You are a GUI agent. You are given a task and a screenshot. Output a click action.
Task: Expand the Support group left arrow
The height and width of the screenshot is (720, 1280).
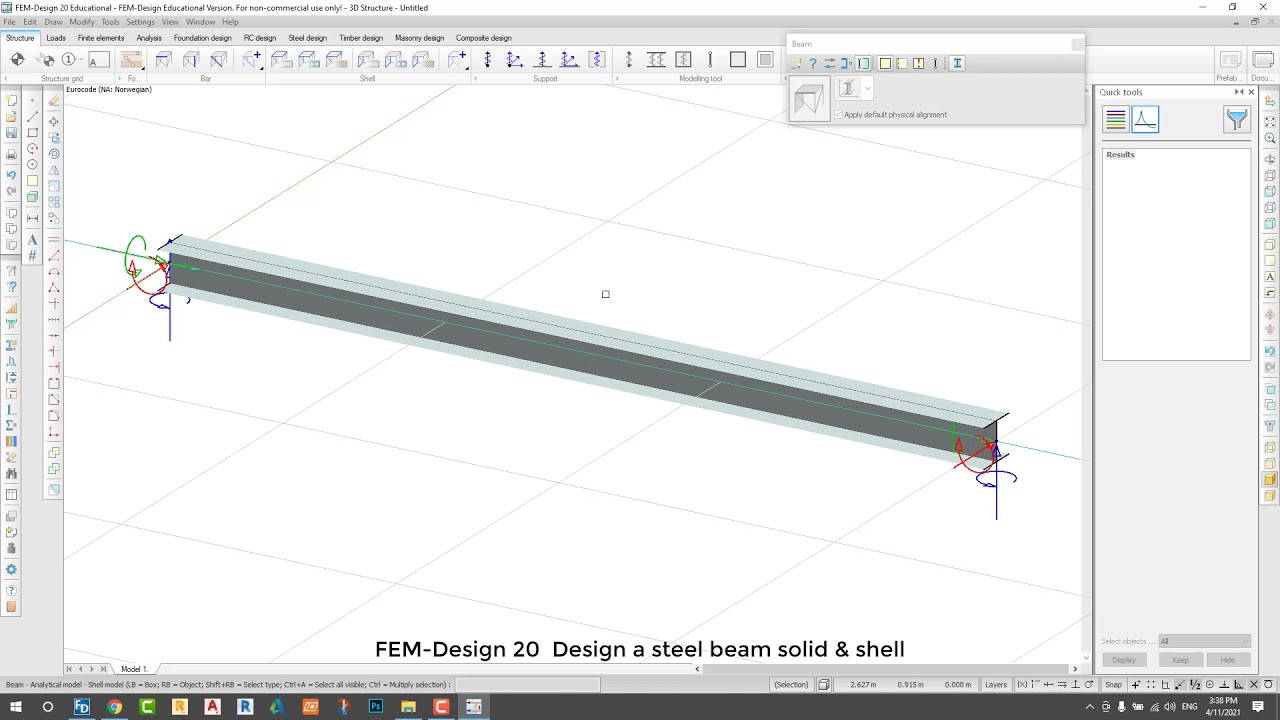coord(477,79)
